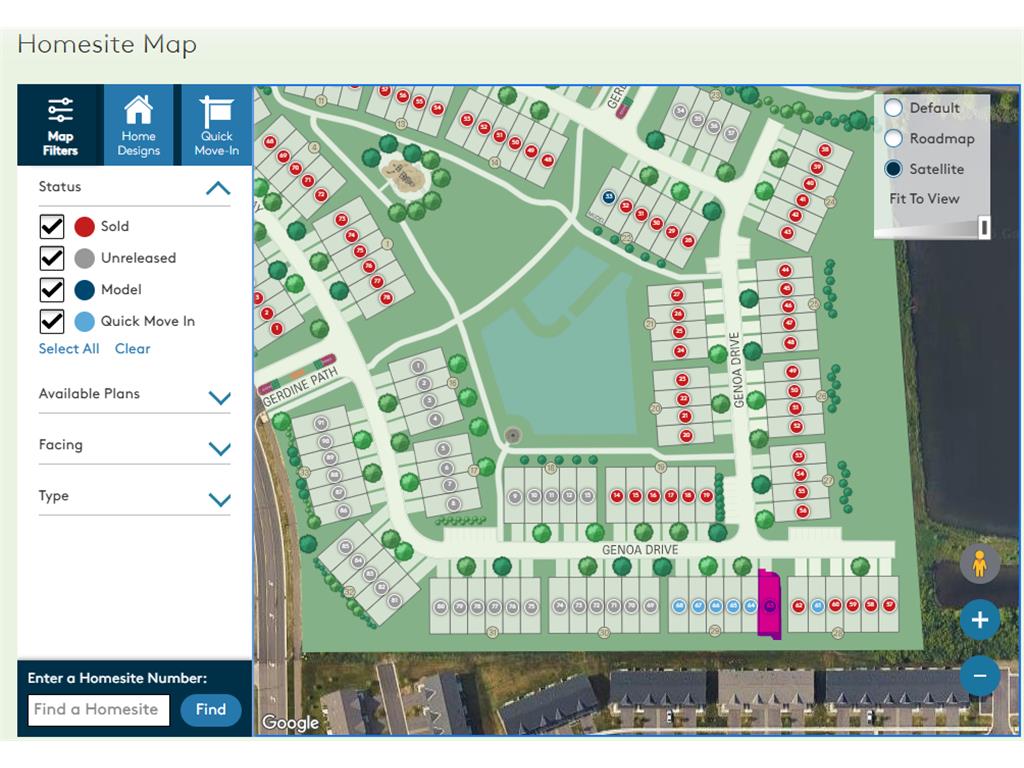This screenshot has height=768, width=1024.
Task: Click sold homesite 28 marker
Action: [688, 241]
